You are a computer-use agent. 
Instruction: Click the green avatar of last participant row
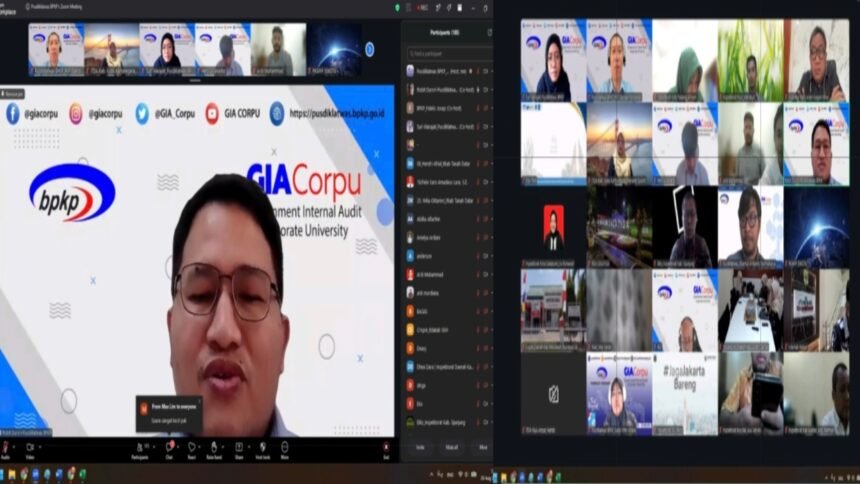410,423
